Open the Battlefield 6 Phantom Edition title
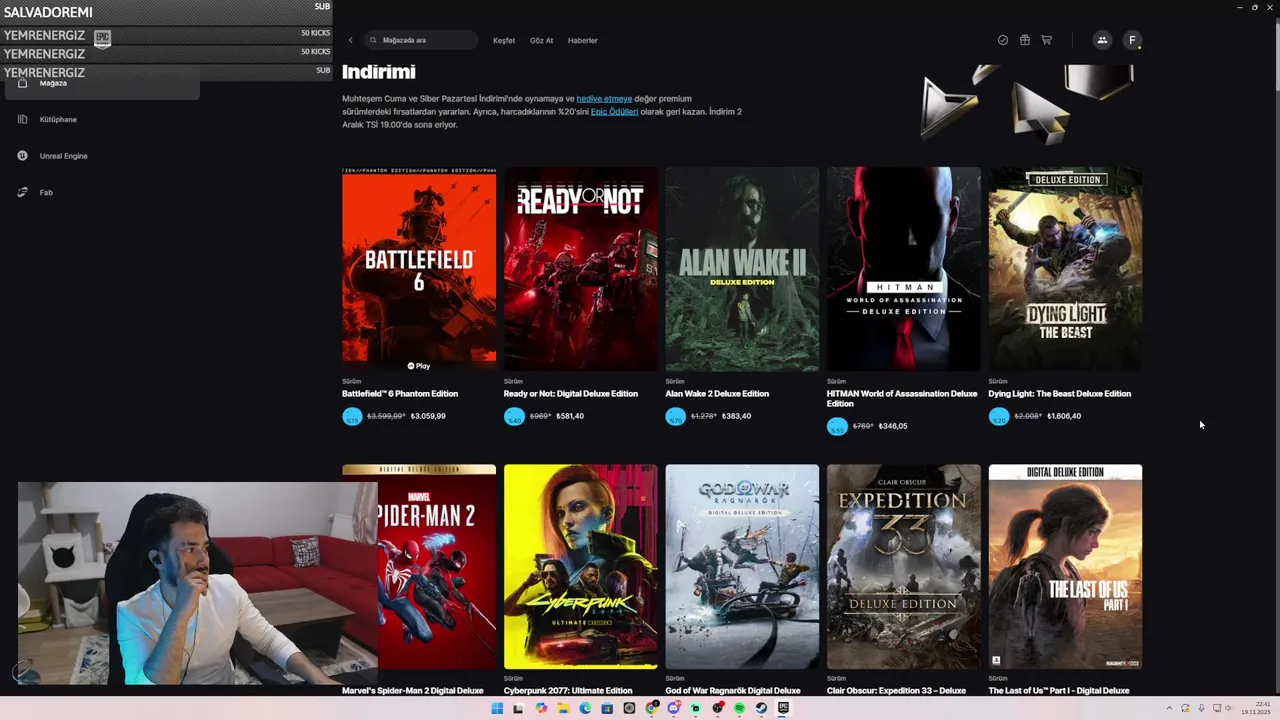Viewport: 1280px width, 720px height. click(400, 393)
